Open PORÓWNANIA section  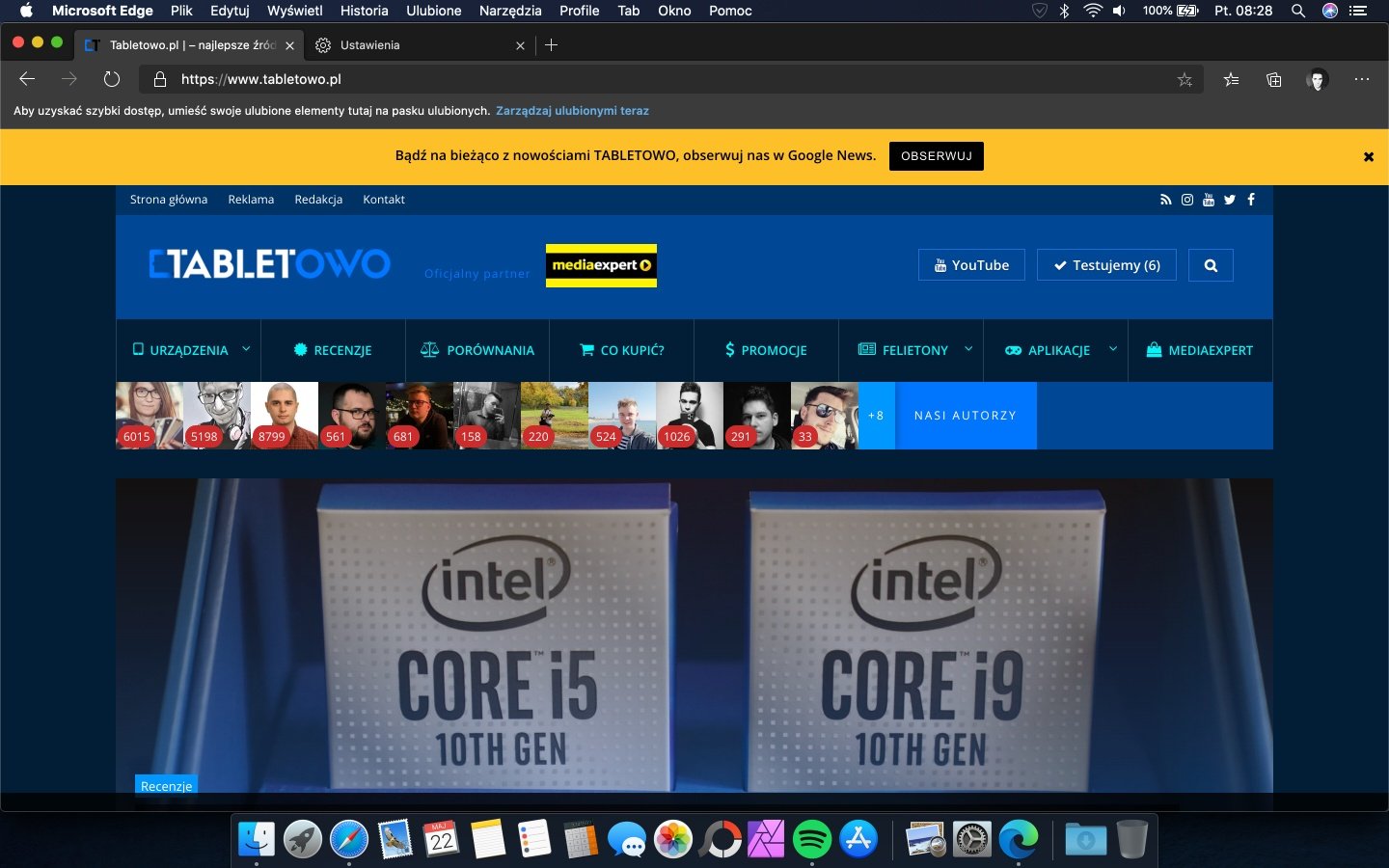tap(477, 350)
